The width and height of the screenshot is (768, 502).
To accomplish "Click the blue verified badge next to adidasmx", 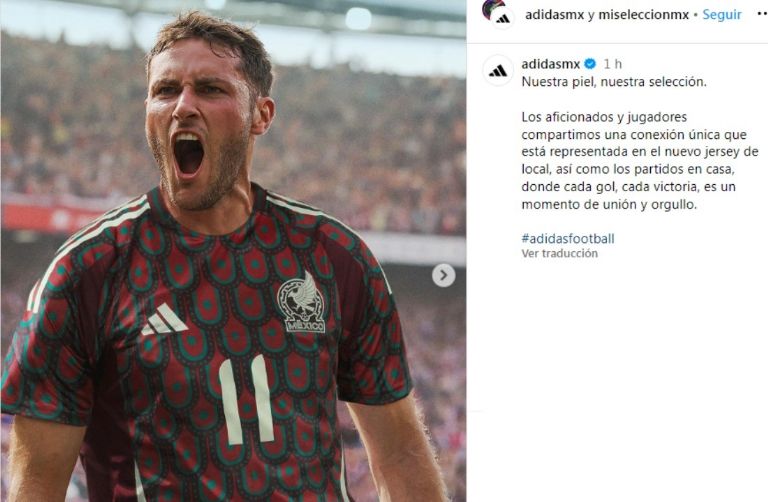I will click(x=590, y=64).
